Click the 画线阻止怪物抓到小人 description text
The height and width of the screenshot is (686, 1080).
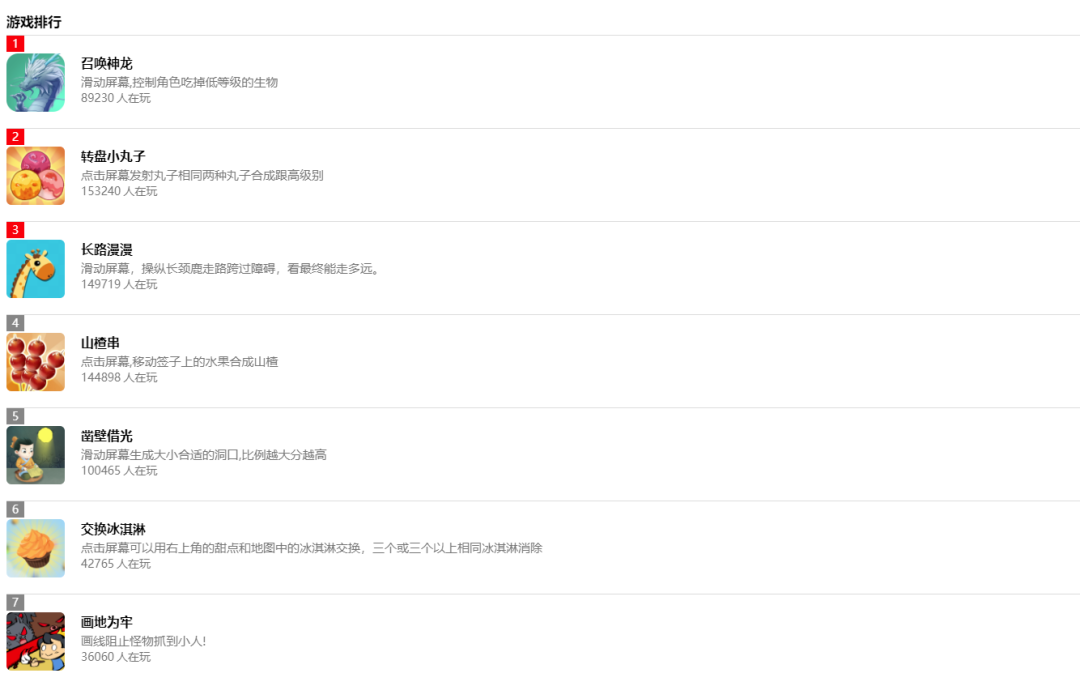[143, 641]
